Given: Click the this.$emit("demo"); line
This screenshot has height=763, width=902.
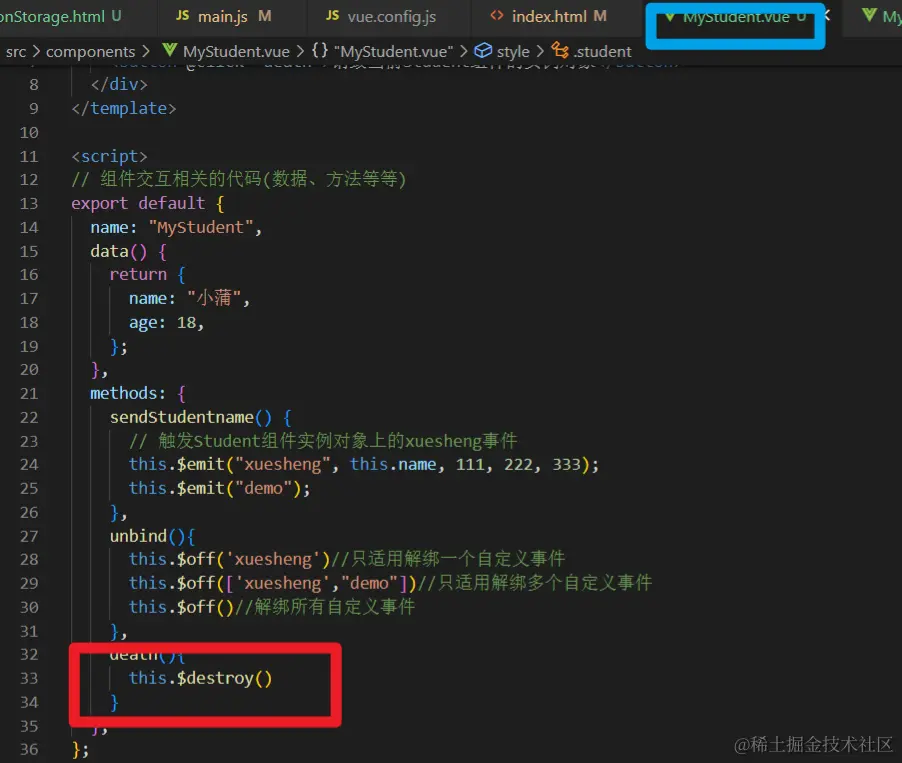Looking at the screenshot, I should point(219,489).
